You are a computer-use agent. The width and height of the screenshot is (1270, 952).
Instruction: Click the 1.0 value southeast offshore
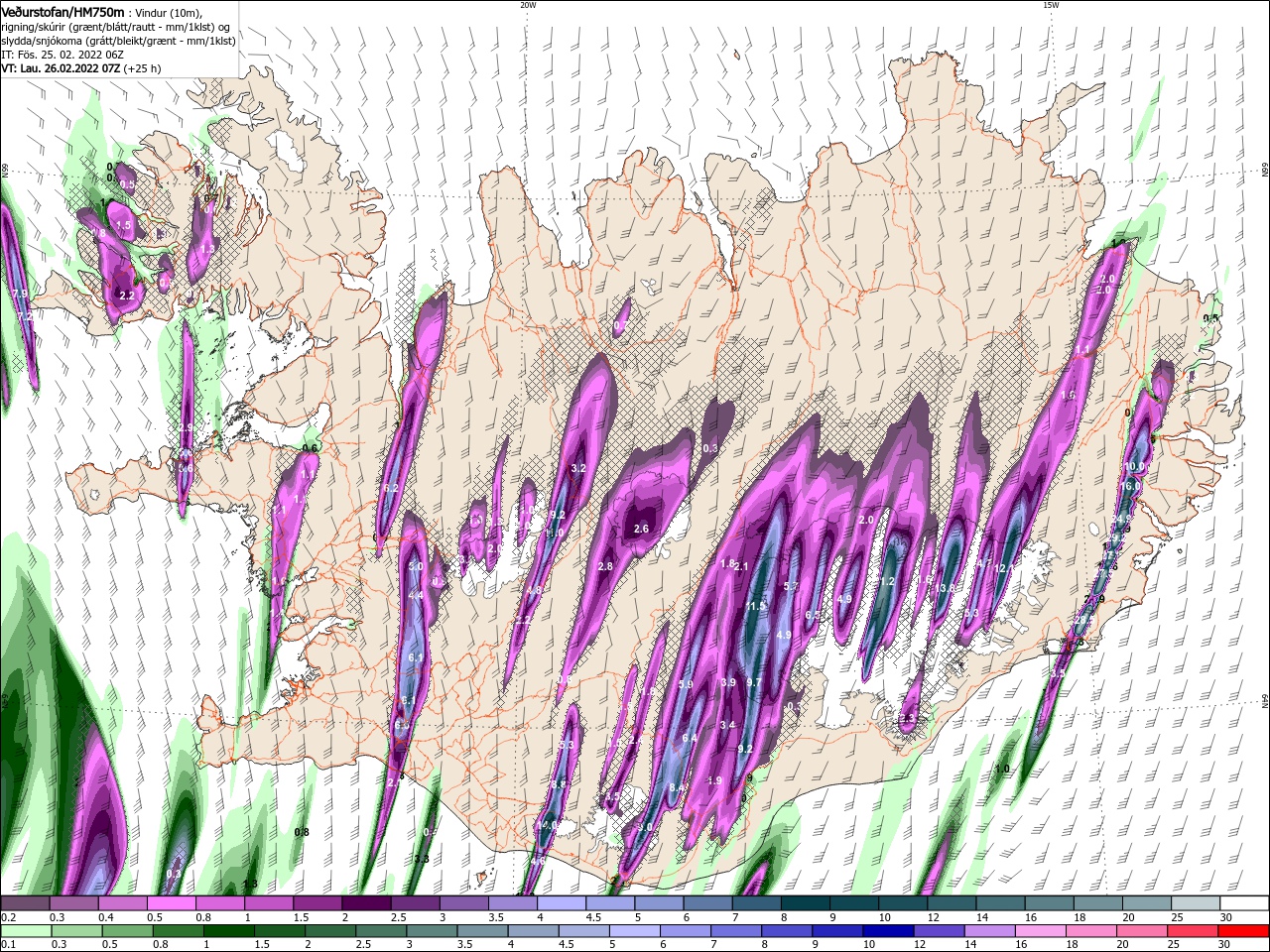(x=1002, y=769)
